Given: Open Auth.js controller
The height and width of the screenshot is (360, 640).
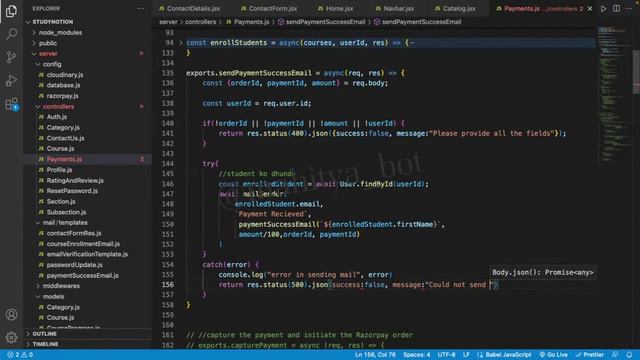Looking at the screenshot, I should (x=88, y=117).
